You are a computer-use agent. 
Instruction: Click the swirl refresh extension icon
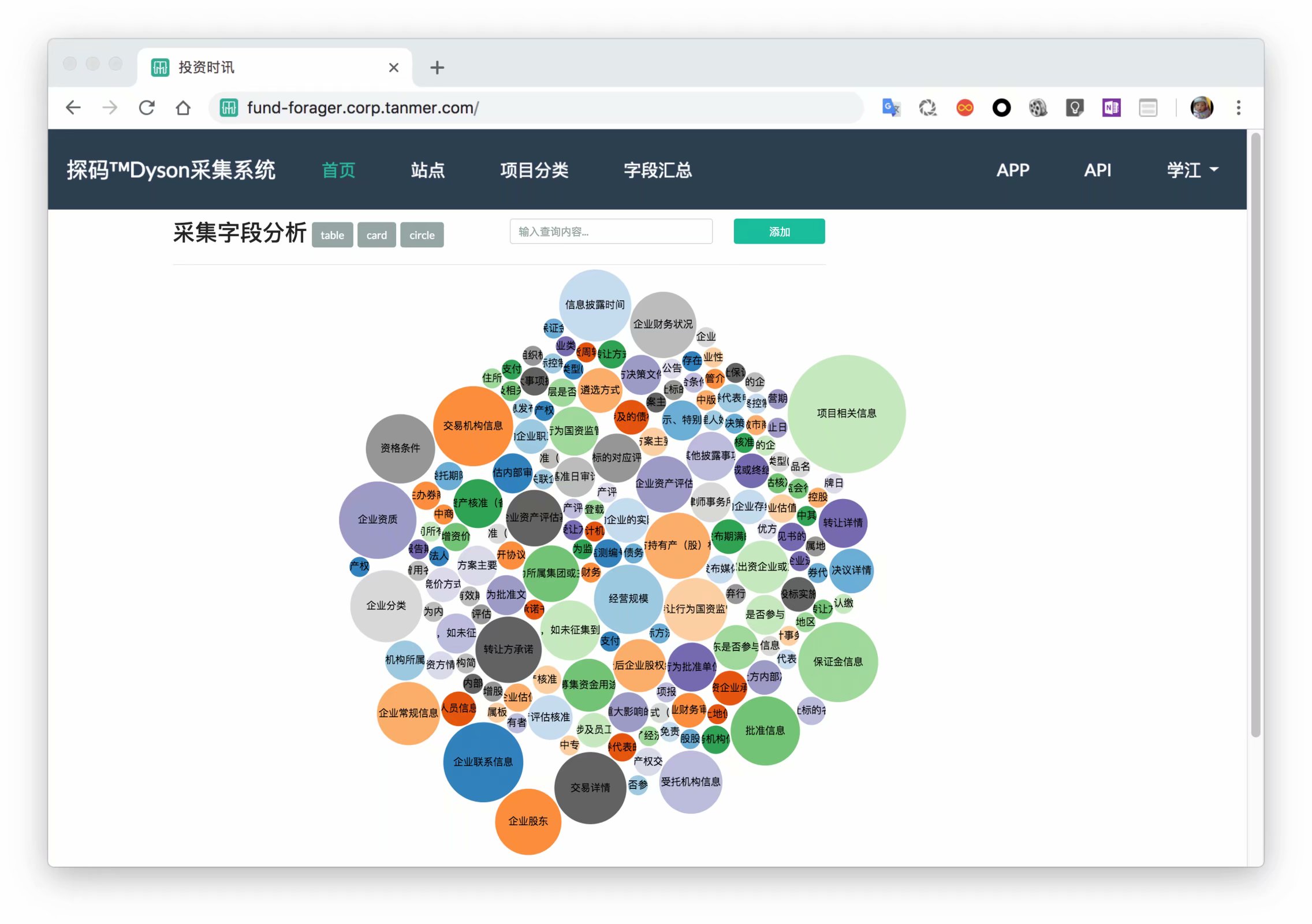click(x=927, y=107)
